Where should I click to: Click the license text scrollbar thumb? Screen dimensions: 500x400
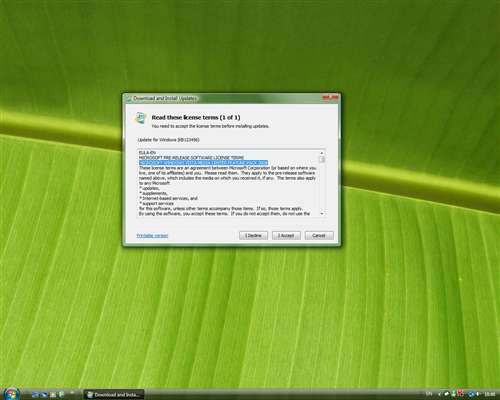[x=322, y=159]
